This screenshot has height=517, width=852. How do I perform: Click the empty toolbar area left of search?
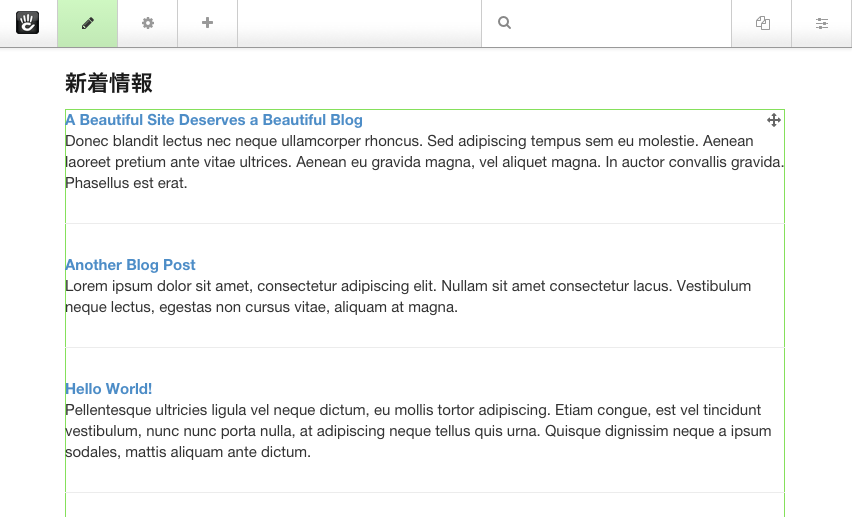click(359, 23)
